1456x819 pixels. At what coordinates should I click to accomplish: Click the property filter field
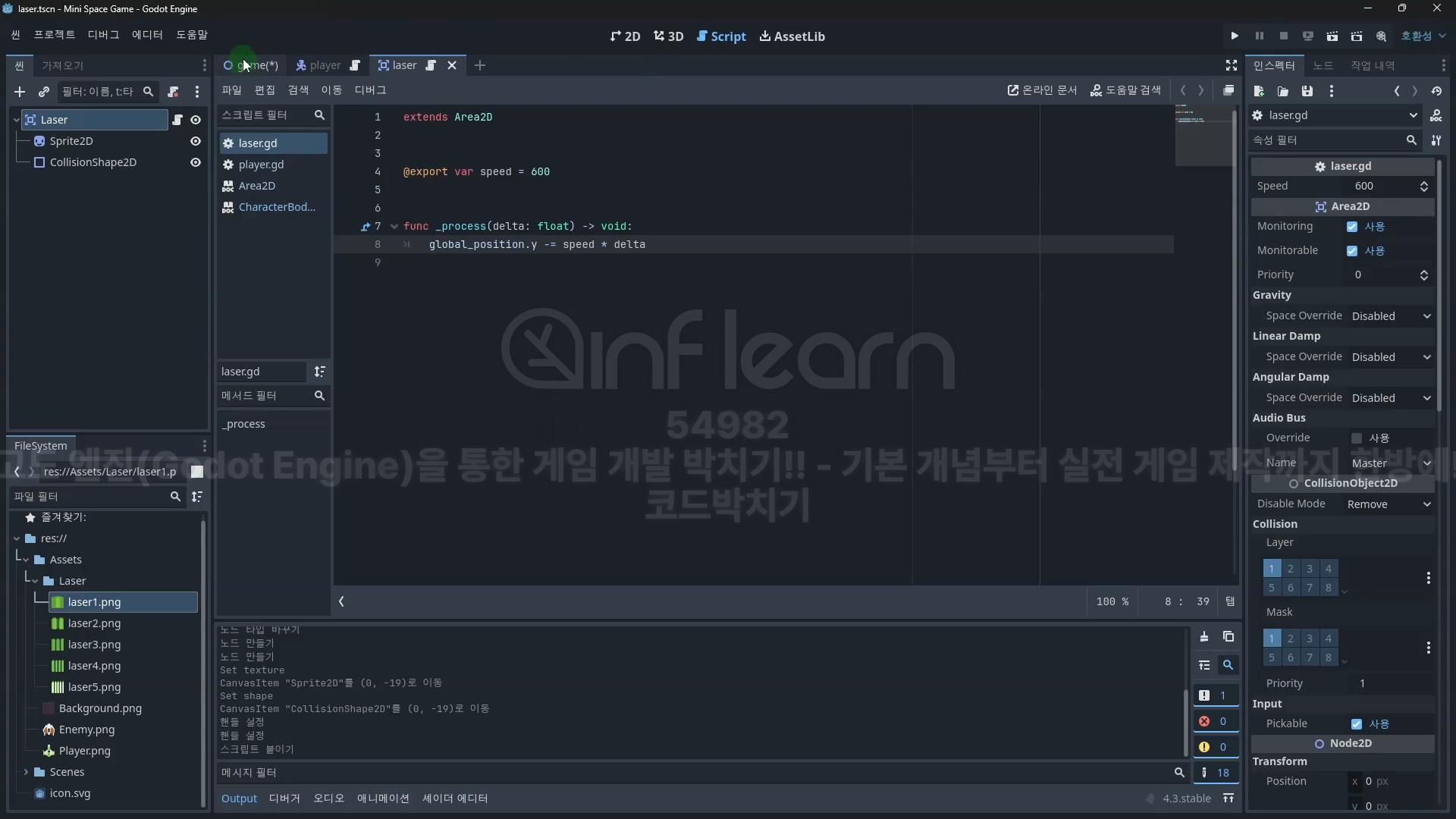(x=1335, y=140)
